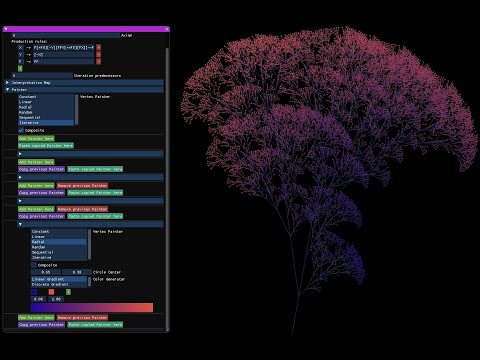Expand the third collapsed child painter header
Screen dimensions: 480x360
[x=91, y=201]
